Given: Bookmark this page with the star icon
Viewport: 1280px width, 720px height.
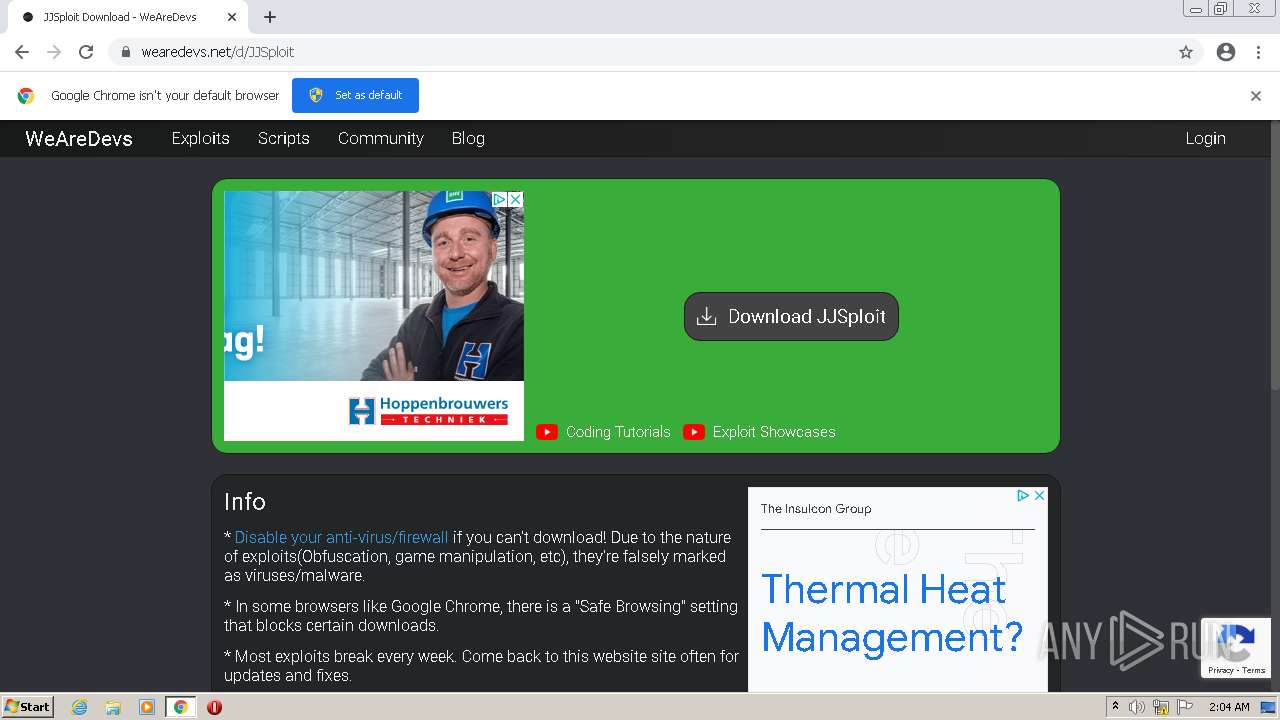Looking at the screenshot, I should point(1186,52).
